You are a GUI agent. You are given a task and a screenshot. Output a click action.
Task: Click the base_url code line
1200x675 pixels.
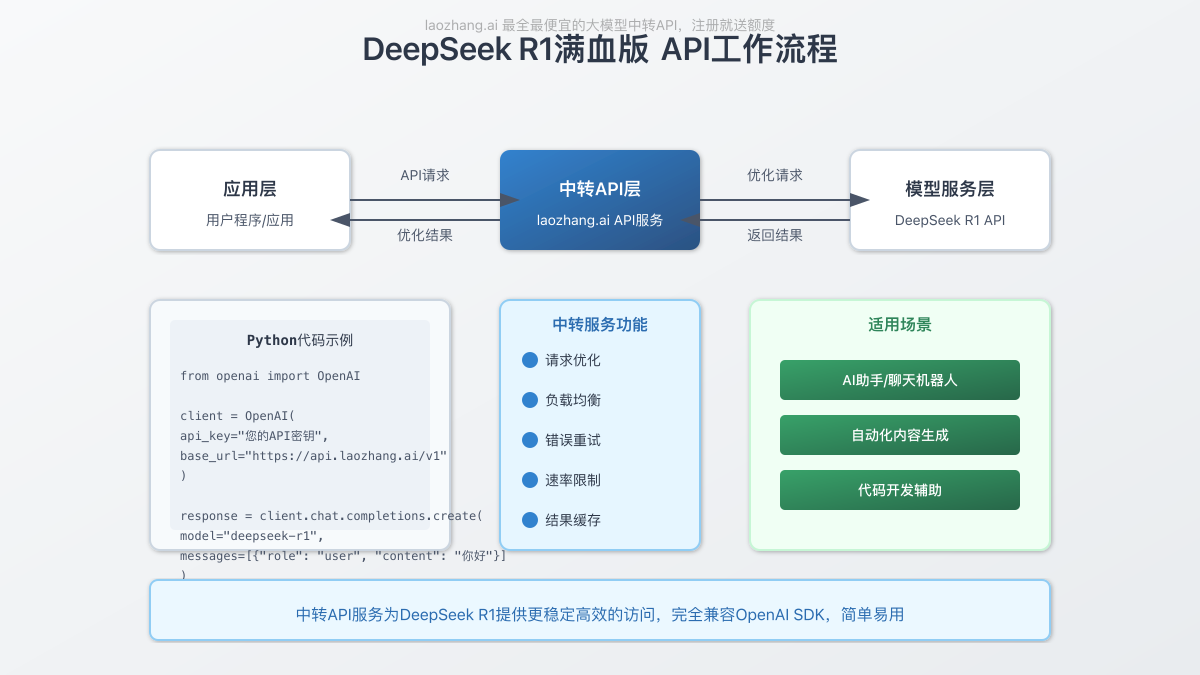314,456
